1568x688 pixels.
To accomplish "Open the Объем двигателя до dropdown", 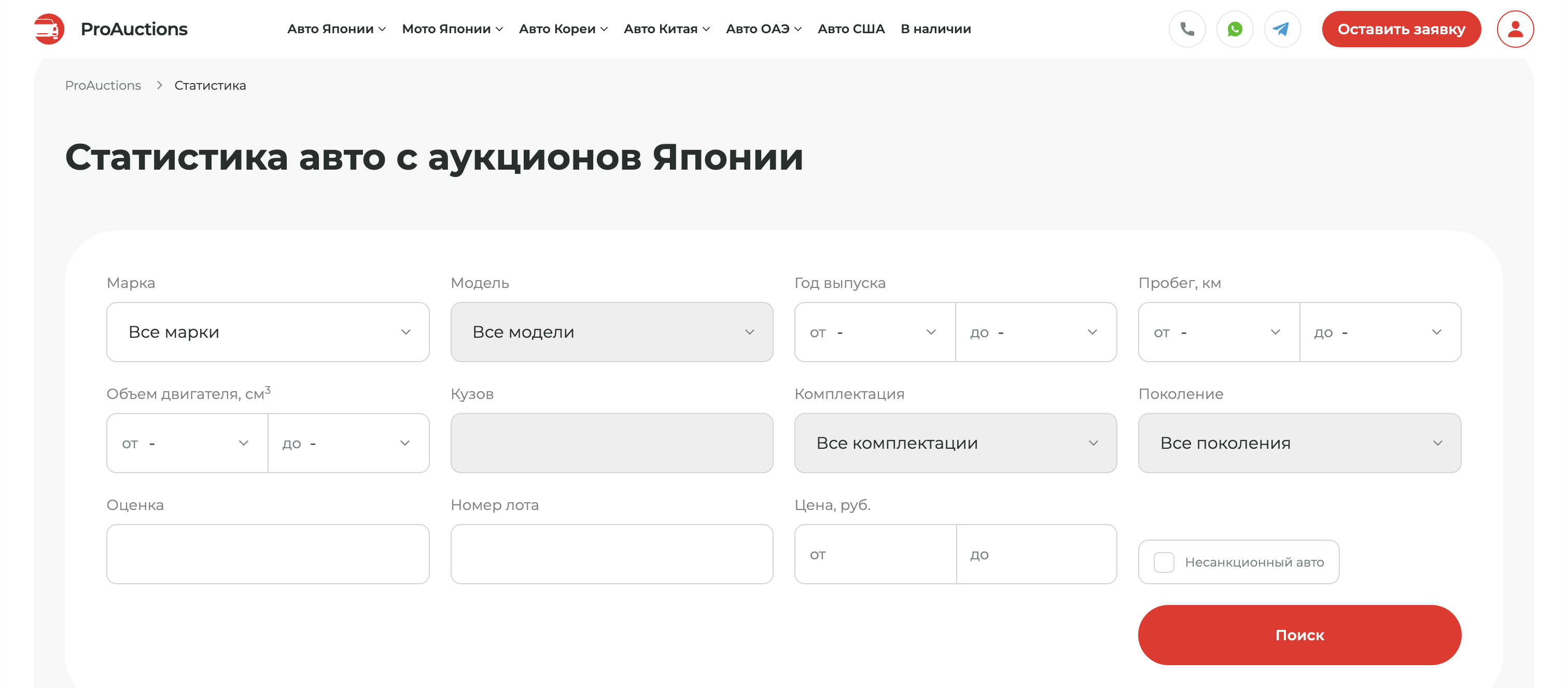I will 349,443.
